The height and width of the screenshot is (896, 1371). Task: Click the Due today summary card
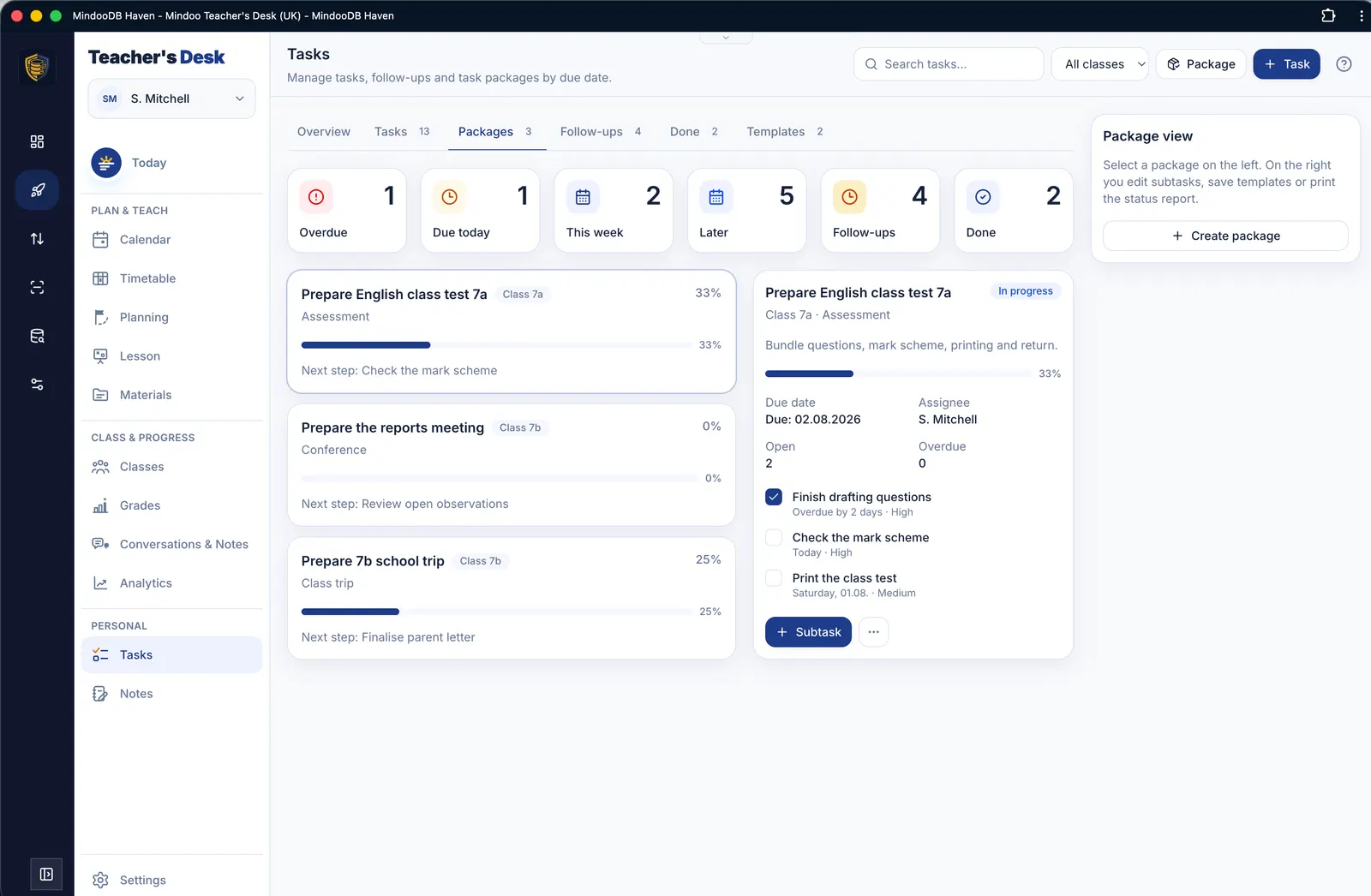click(480, 210)
